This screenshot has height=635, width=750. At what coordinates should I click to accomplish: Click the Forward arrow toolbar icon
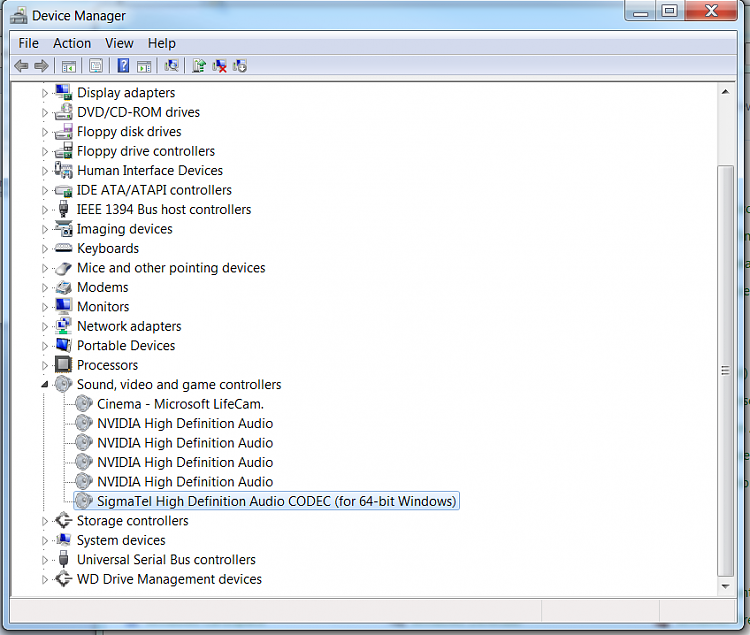(41, 66)
